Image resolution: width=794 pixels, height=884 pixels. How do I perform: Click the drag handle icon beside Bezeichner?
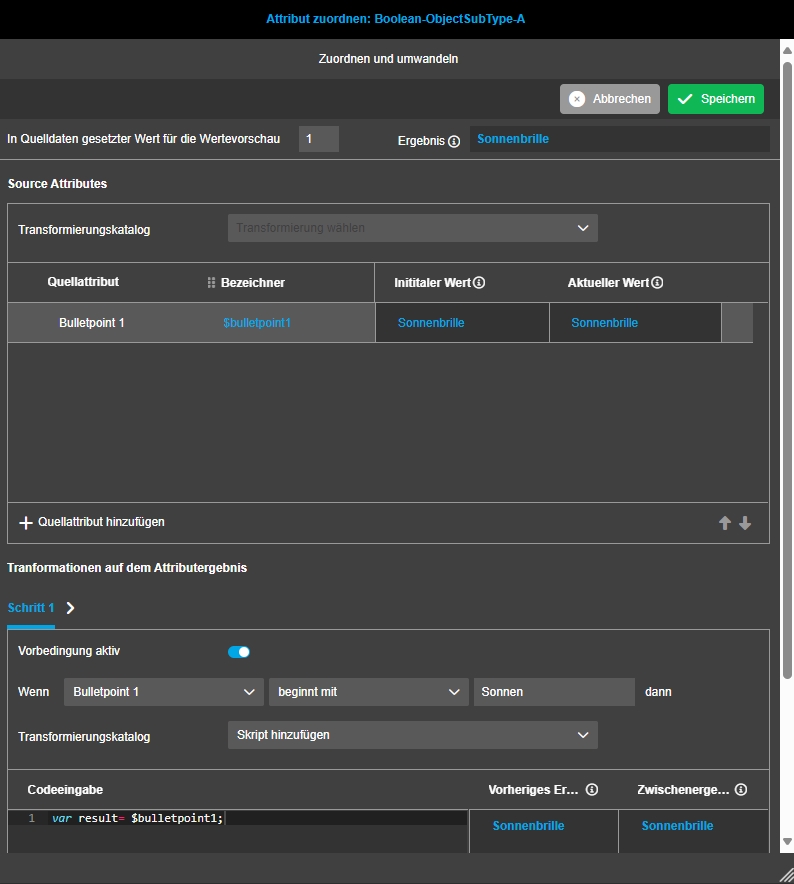(x=211, y=283)
